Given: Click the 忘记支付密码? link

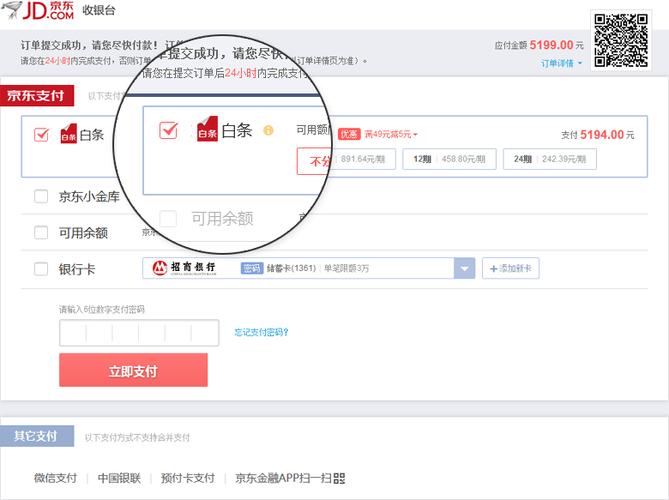Looking at the screenshot, I should point(262,332).
